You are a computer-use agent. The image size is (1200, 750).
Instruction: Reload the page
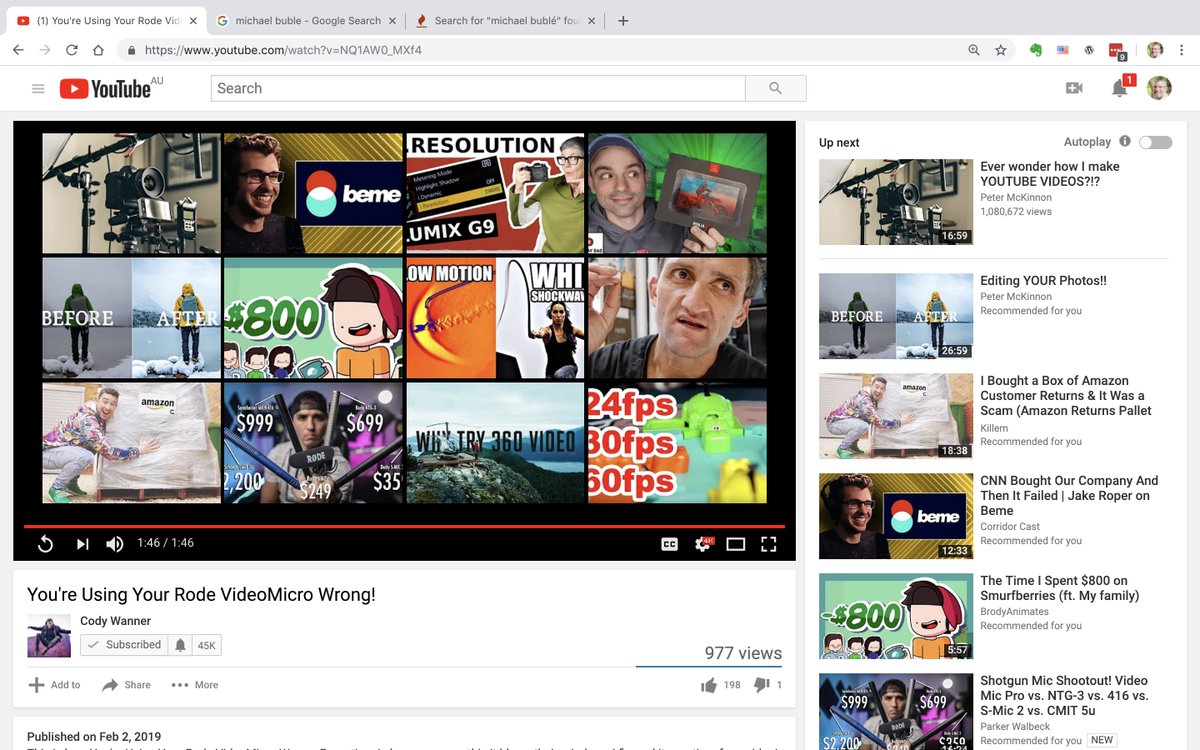pos(72,49)
